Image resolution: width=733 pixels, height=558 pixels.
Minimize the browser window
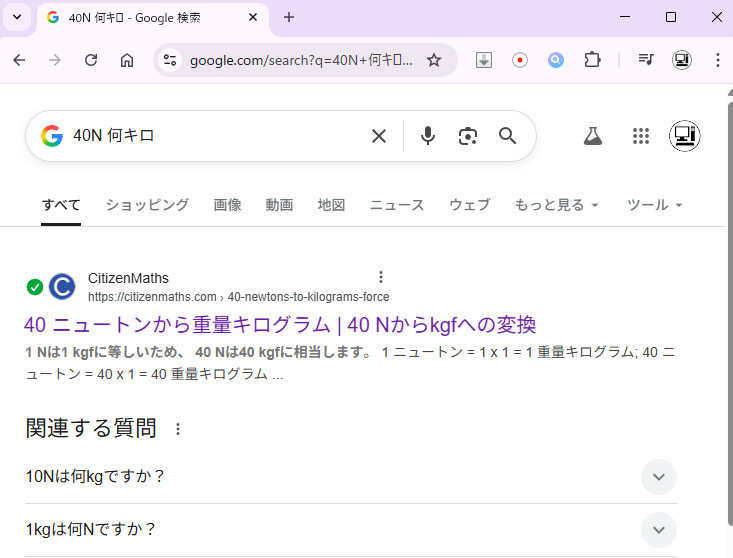pos(625,17)
